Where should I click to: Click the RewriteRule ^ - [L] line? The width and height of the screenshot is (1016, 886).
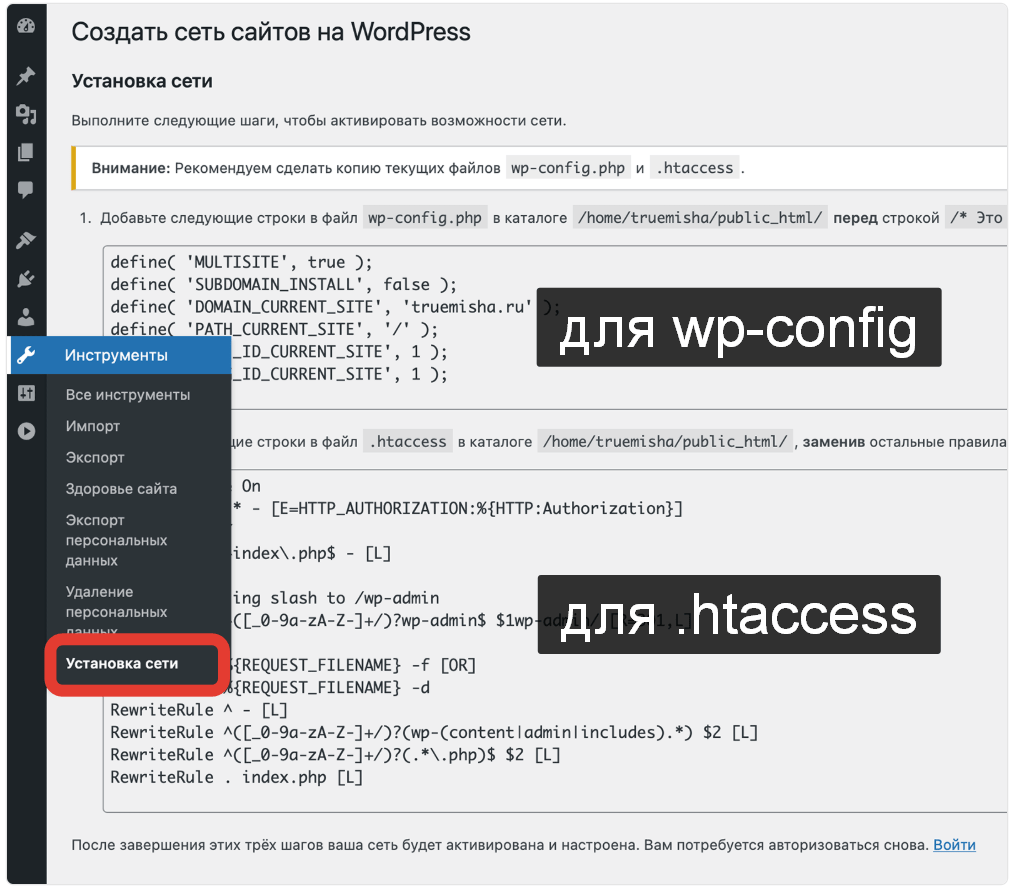point(199,710)
